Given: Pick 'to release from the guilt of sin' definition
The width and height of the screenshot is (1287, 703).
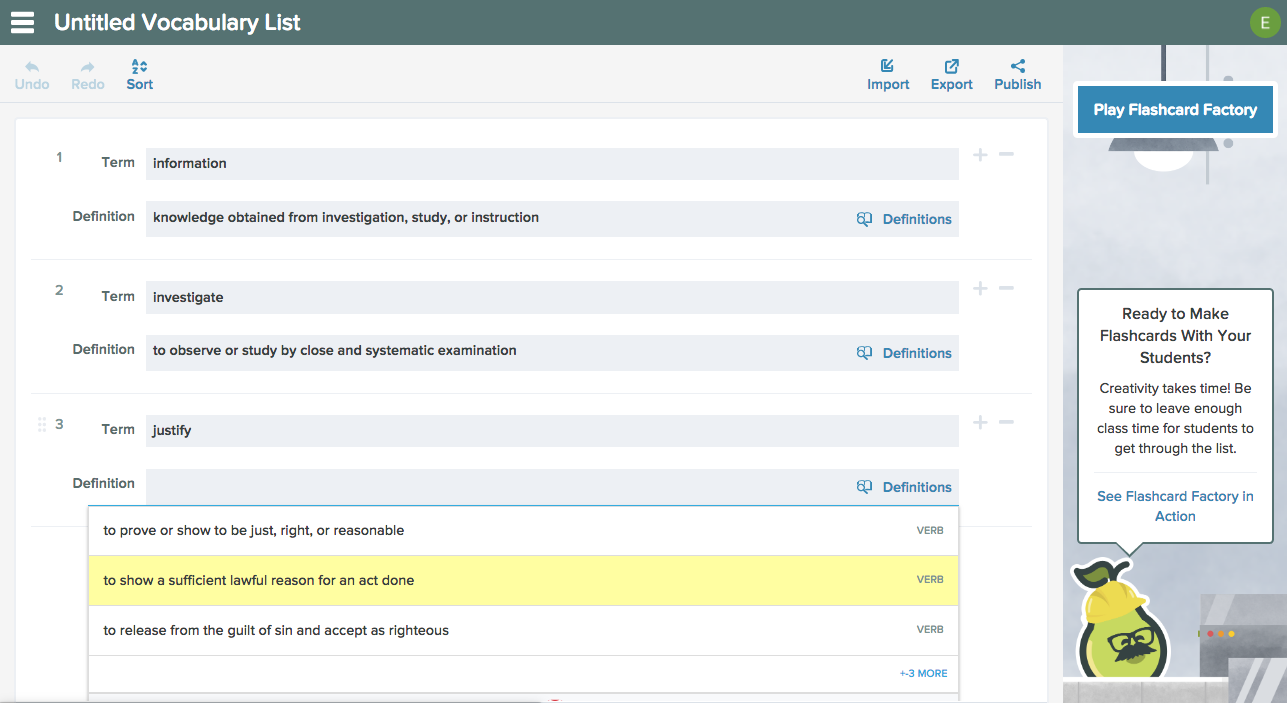Looking at the screenshot, I should (276, 630).
